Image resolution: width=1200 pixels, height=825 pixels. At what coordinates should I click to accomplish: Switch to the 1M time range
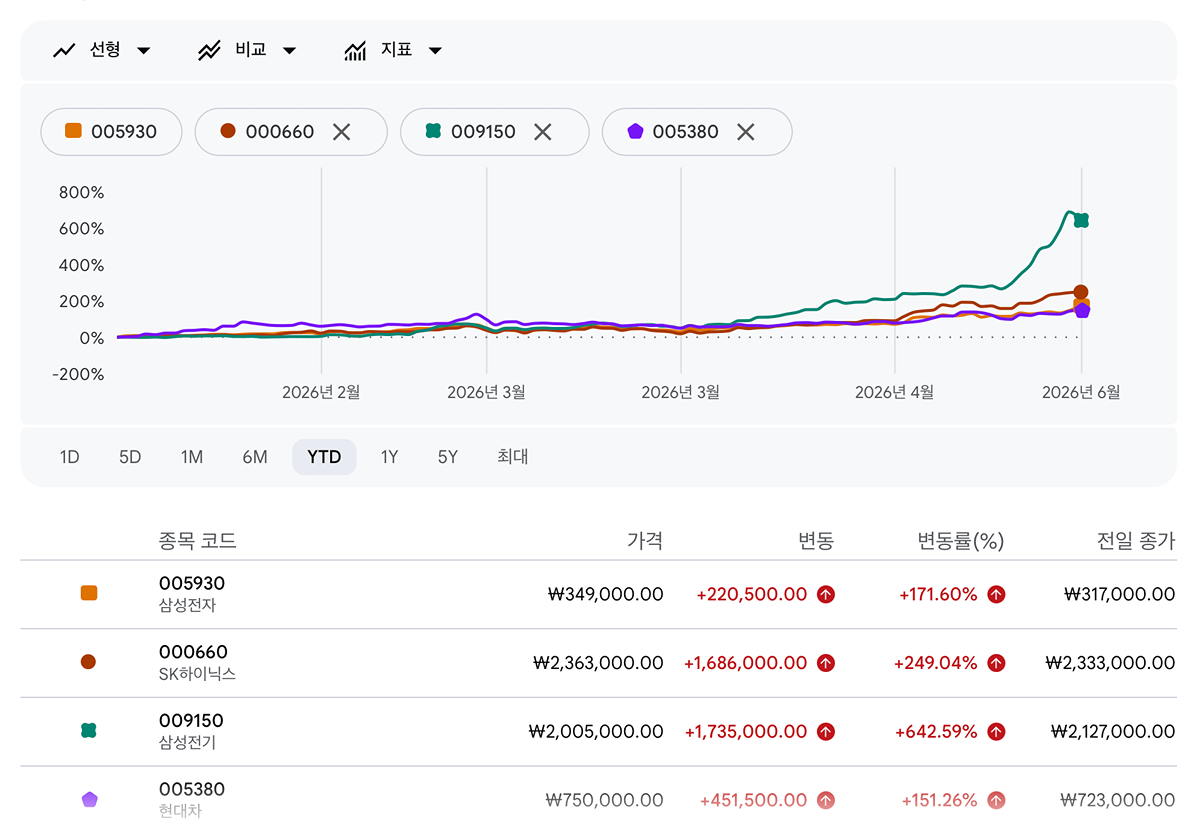192,457
